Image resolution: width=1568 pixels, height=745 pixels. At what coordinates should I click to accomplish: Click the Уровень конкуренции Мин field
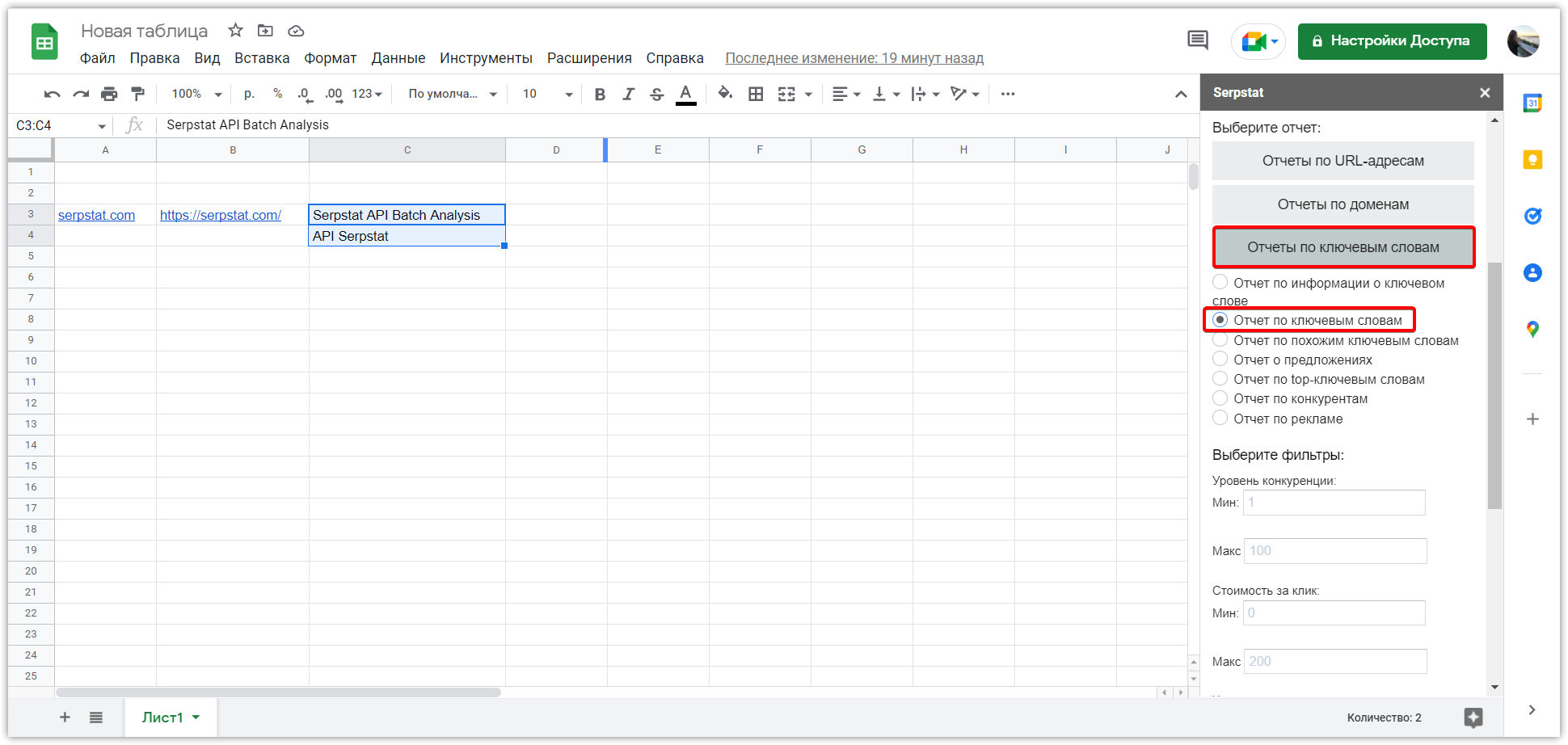pos(1334,503)
